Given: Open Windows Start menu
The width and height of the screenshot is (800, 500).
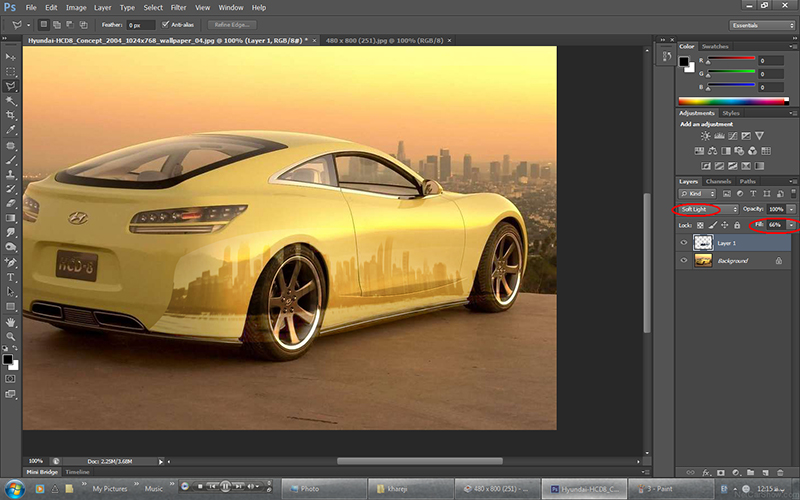Looking at the screenshot, I should click(x=14, y=488).
